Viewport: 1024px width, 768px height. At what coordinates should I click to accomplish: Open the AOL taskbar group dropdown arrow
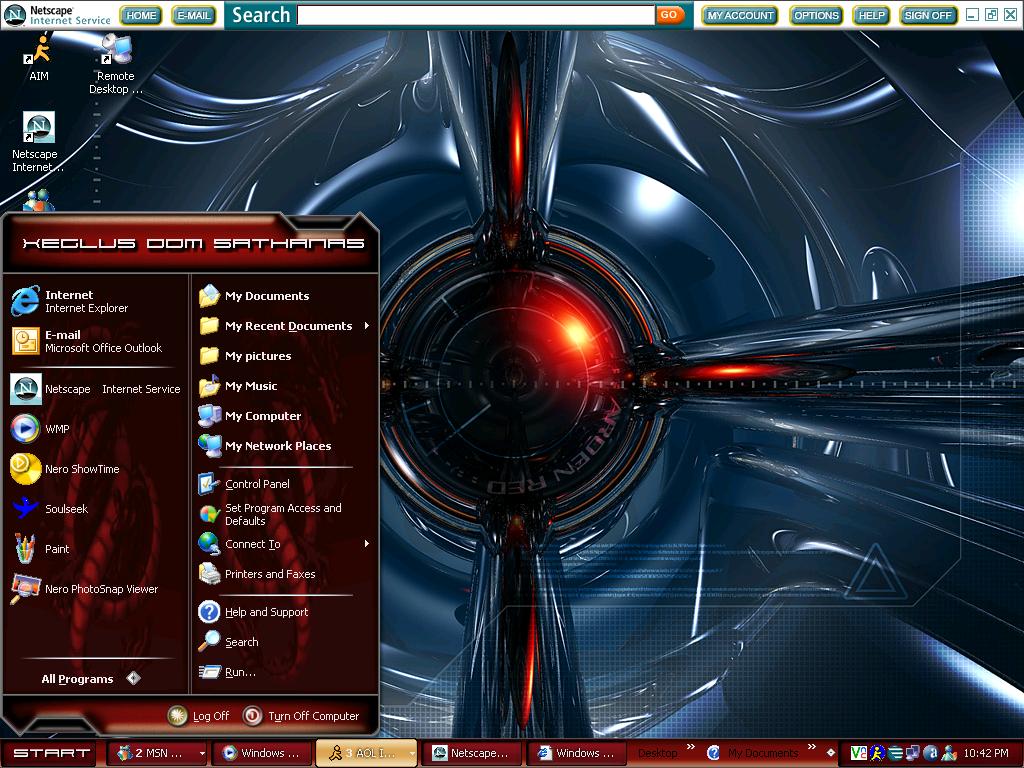(x=411, y=753)
